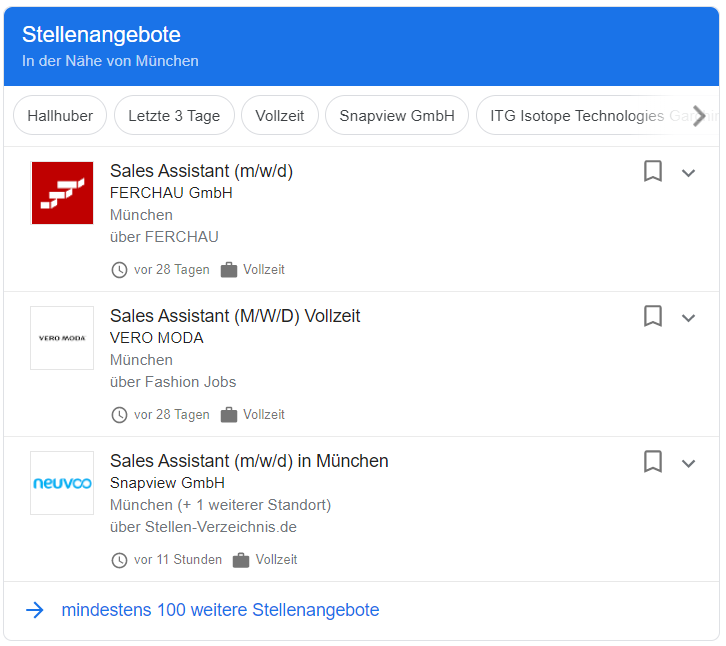Open mindestens 100 weitere Stellenangebote link

pyautogui.click(x=220, y=610)
